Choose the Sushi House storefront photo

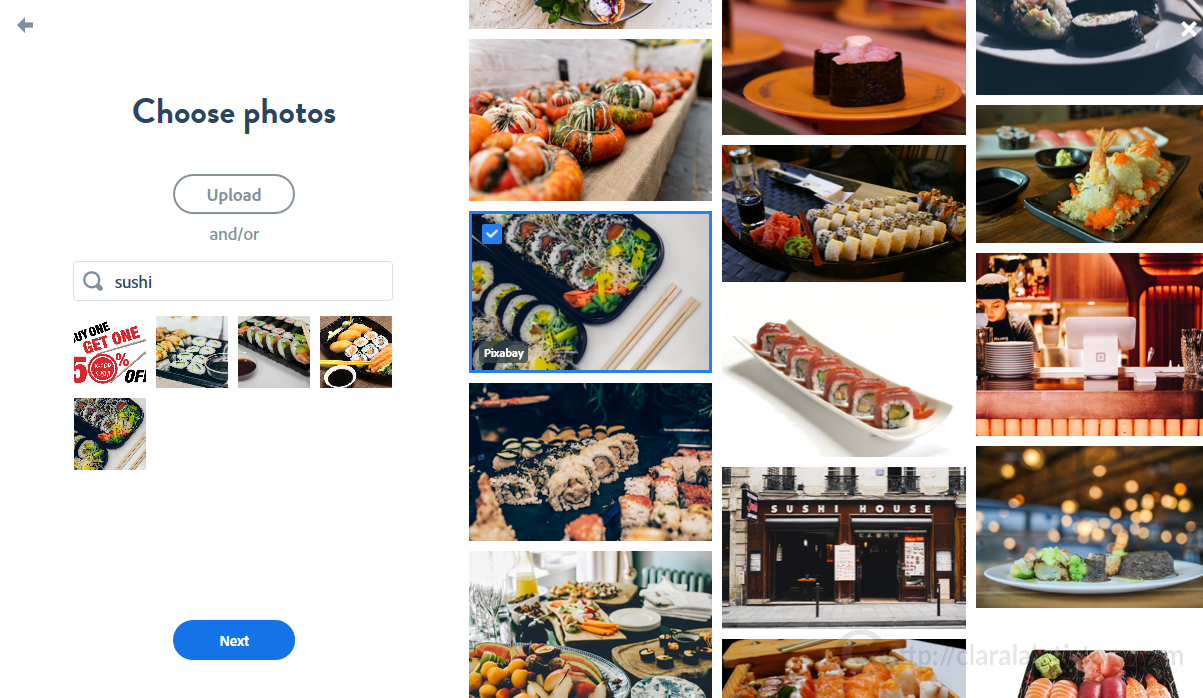tap(844, 547)
